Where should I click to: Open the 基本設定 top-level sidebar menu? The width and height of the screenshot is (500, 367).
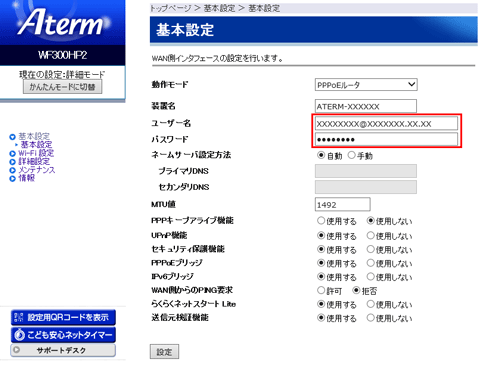pyautogui.click(x=34, y=136)
